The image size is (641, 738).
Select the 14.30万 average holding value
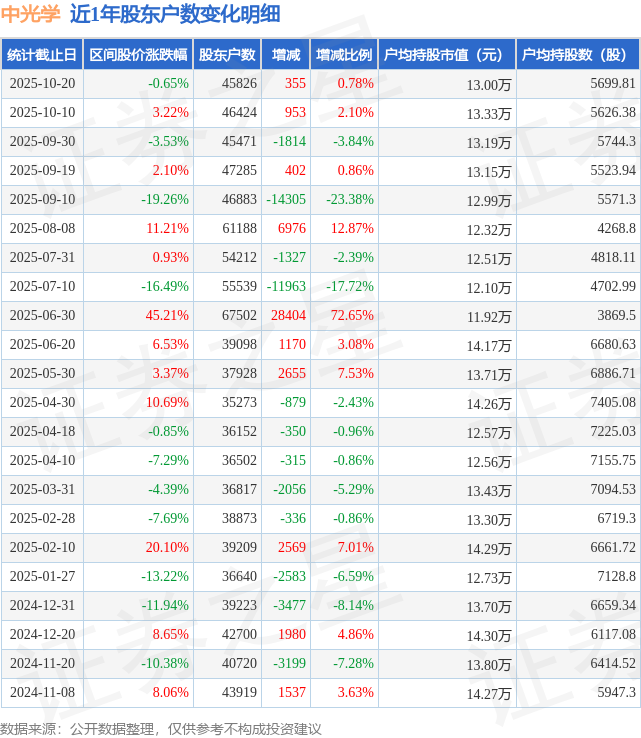(489, 635)
